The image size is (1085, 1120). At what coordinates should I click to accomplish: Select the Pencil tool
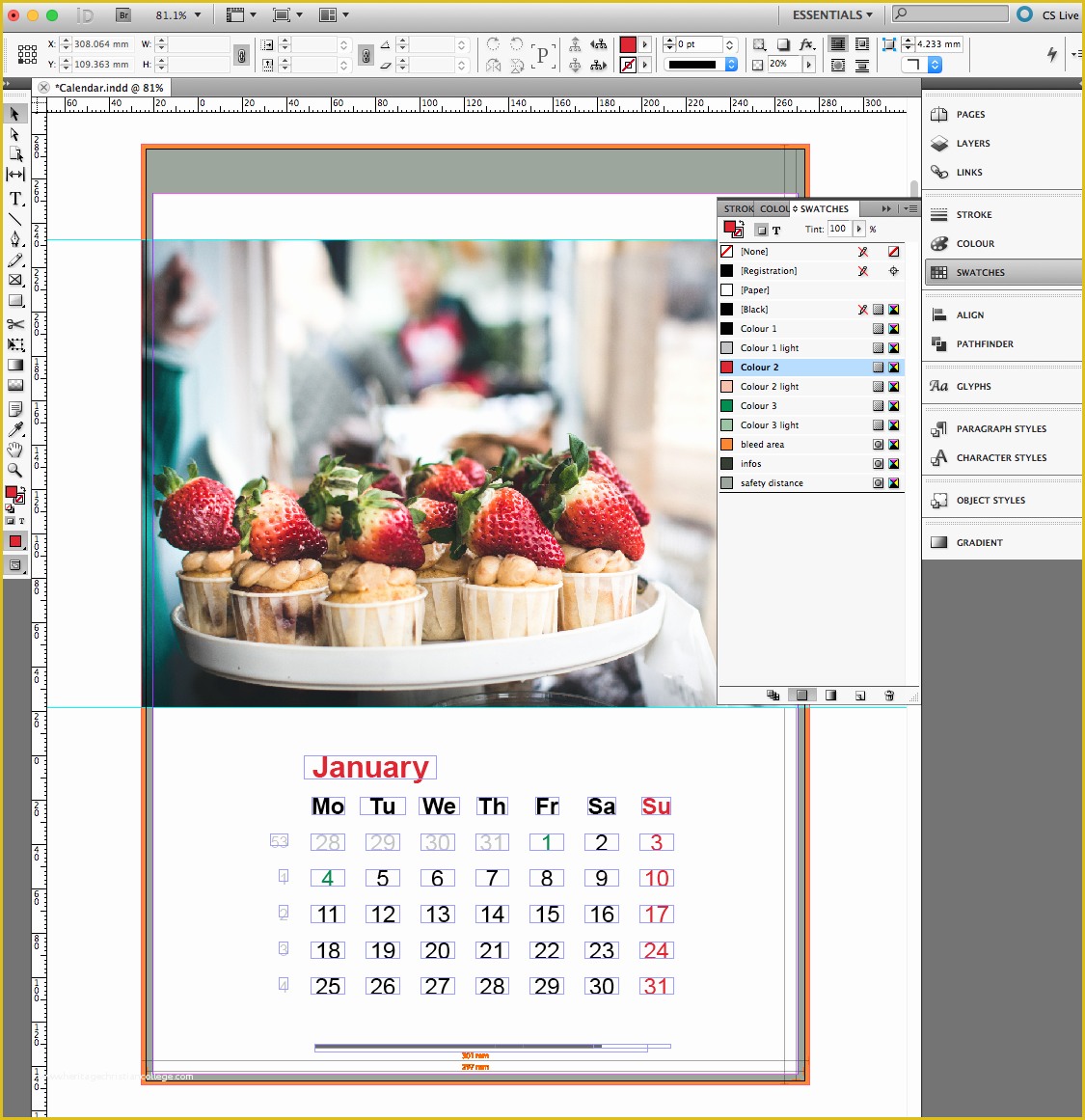click(15, 260)
